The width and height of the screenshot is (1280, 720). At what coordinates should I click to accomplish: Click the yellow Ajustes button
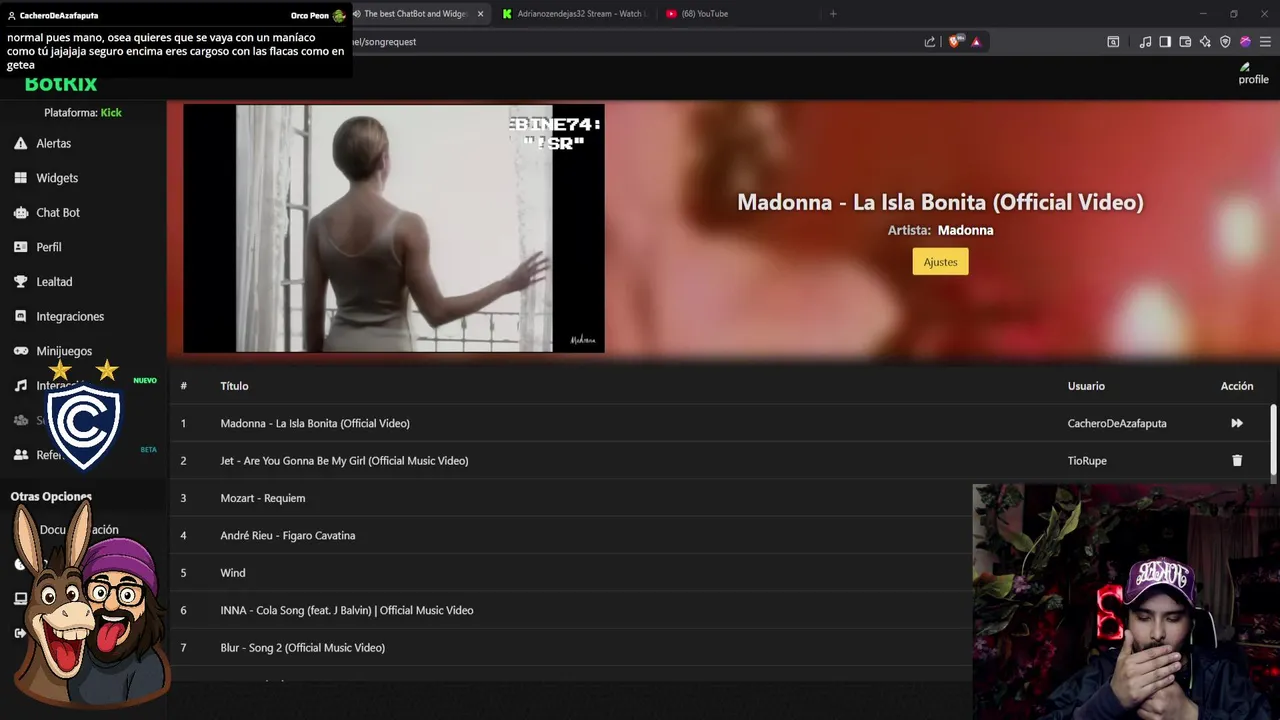pos(940,262)
